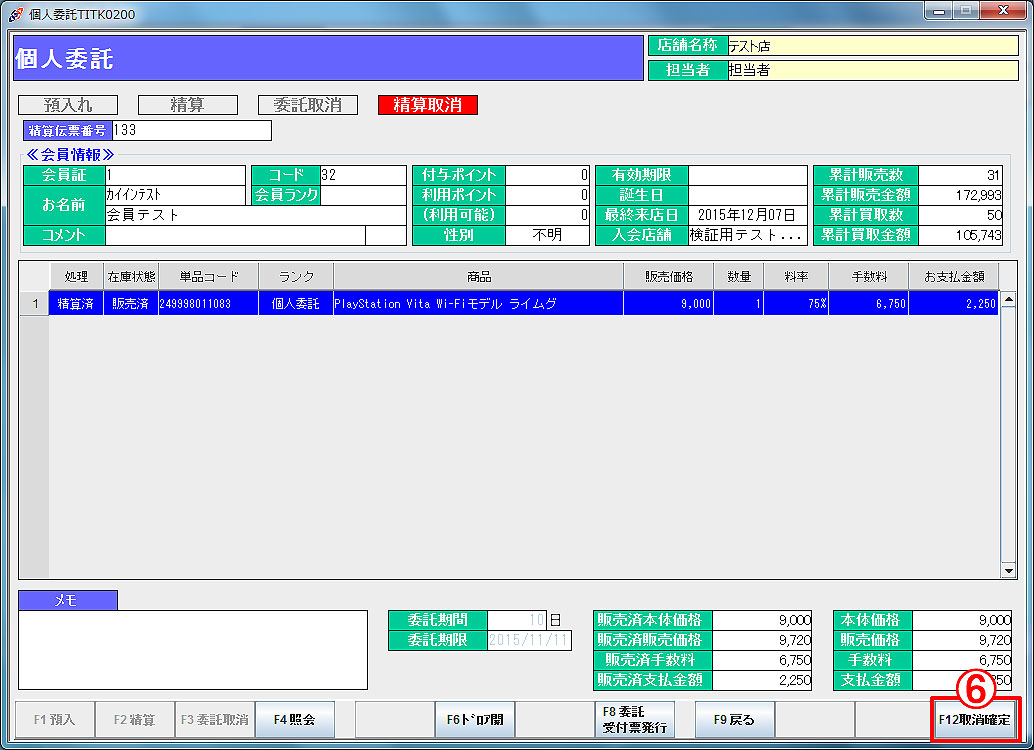1034x750 pixels.
Task: Select the 預入れ mode button
Action: [x=68, y=105]
